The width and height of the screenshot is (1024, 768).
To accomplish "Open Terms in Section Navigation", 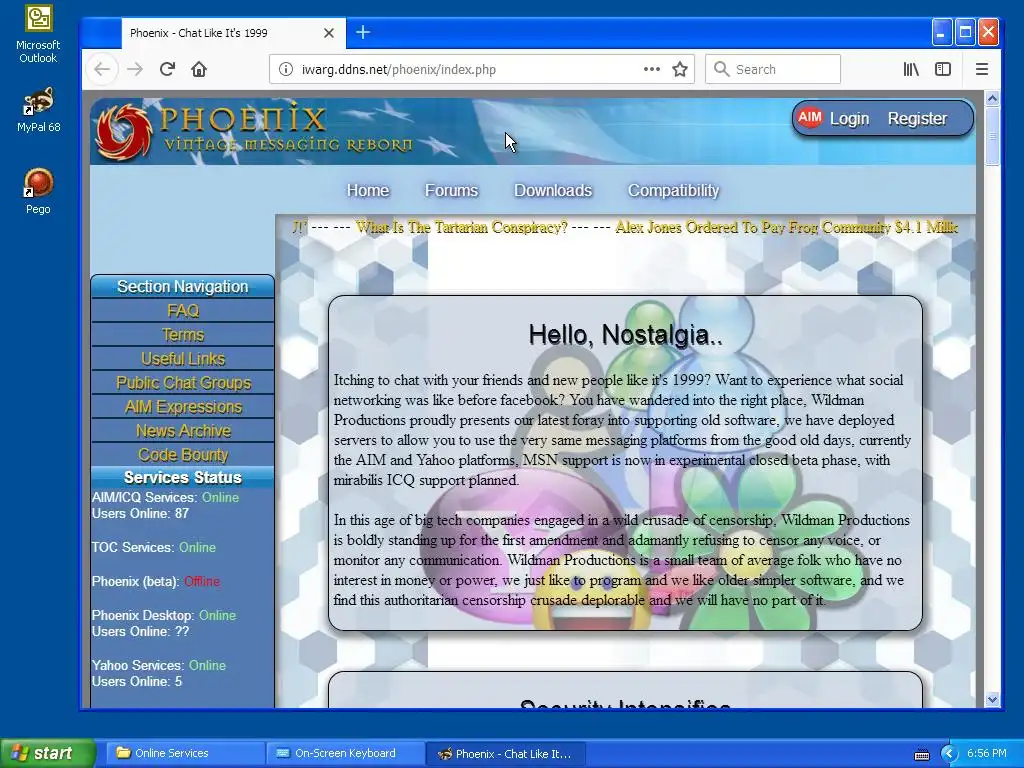I will (183, 334).
